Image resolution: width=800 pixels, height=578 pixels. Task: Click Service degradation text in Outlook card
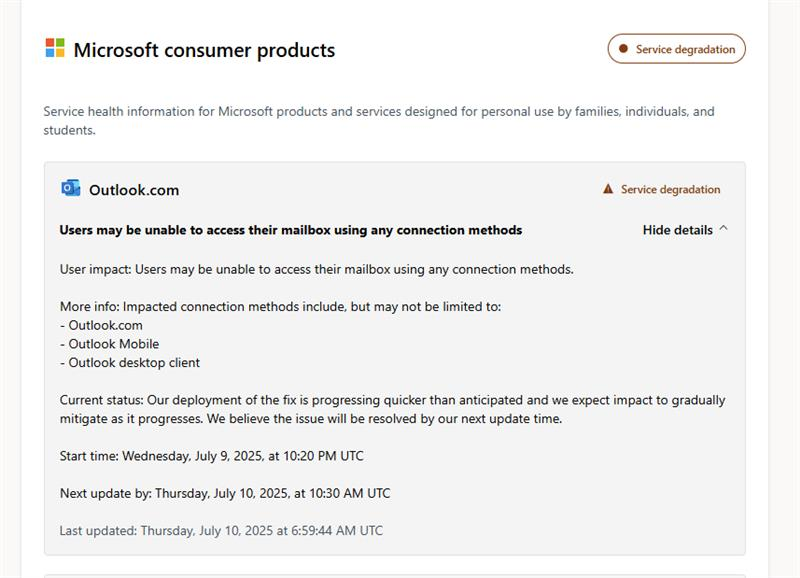(x=670, y=189)
